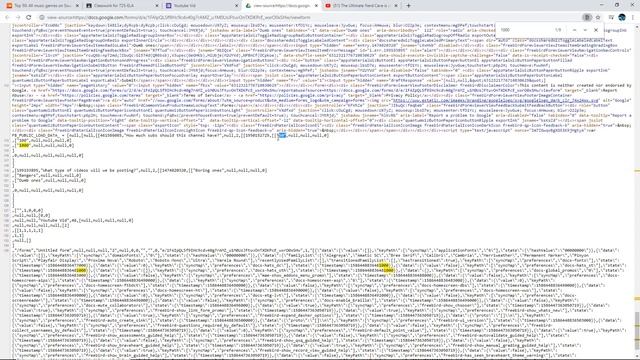Reload the view-source page

point(29,18)
